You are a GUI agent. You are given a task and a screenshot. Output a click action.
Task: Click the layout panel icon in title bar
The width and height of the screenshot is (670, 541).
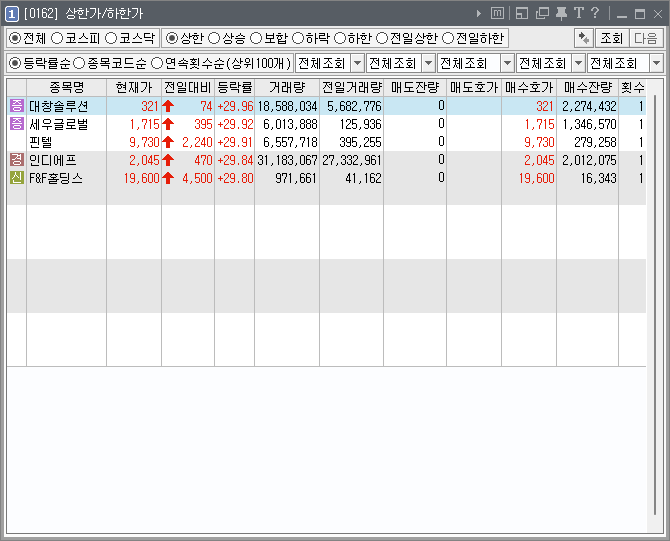pyautogui.click(x=522, y=13)
